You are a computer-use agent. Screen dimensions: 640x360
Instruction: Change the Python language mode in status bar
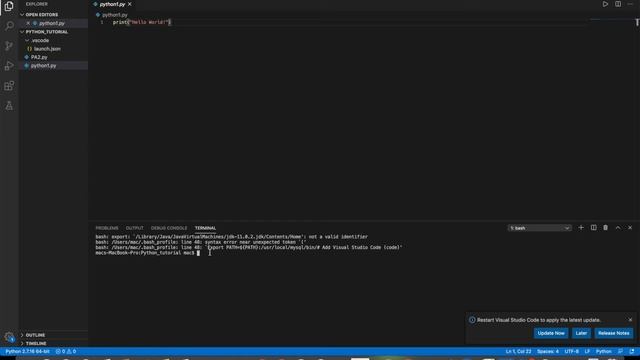(603, 351)
